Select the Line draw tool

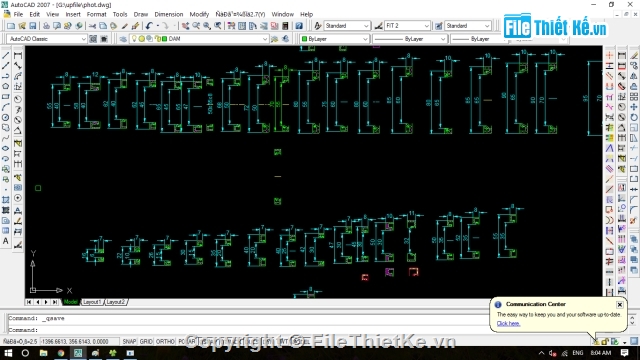(6, 55)
